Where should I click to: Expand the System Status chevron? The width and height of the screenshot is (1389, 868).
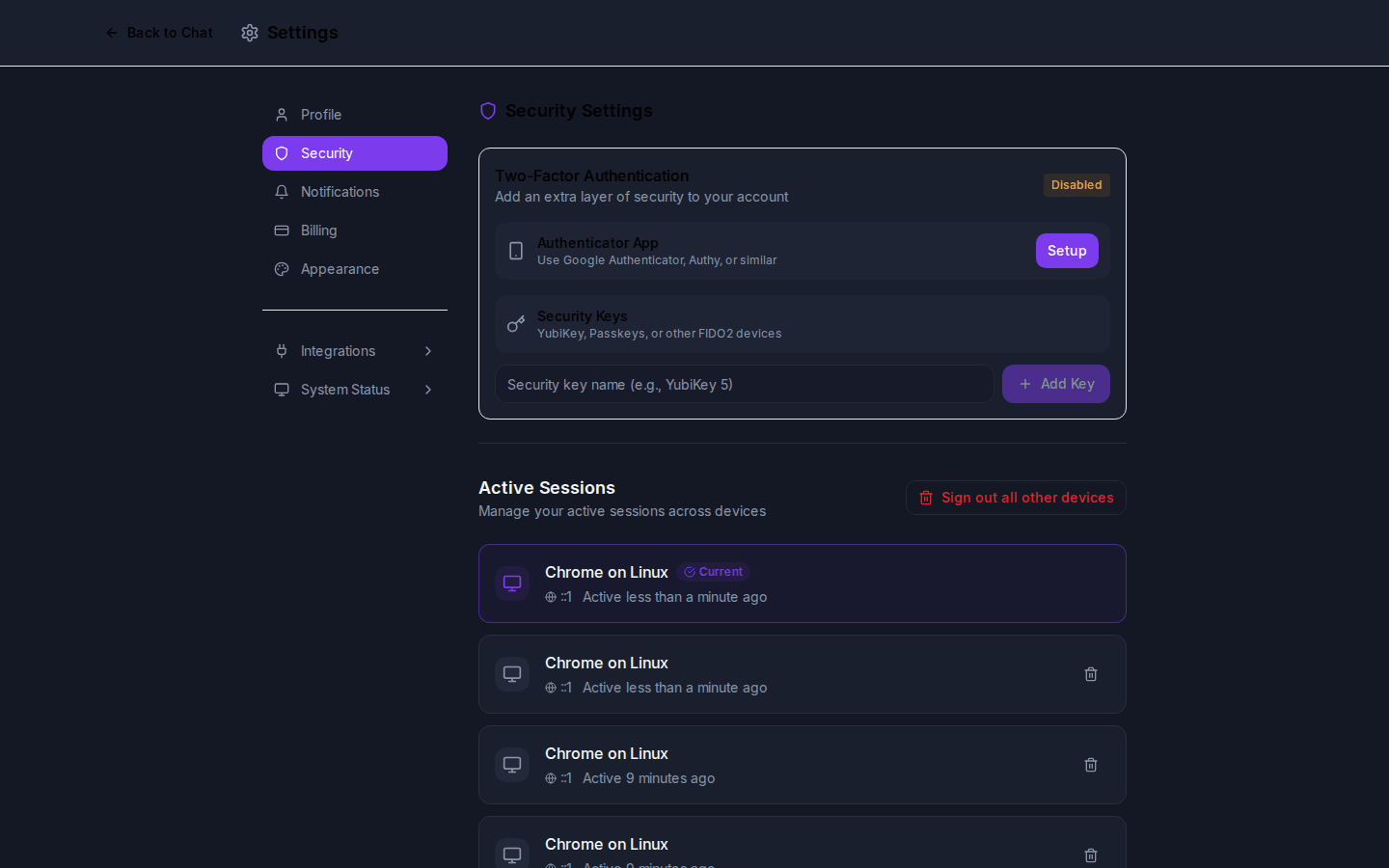(428, 390)
